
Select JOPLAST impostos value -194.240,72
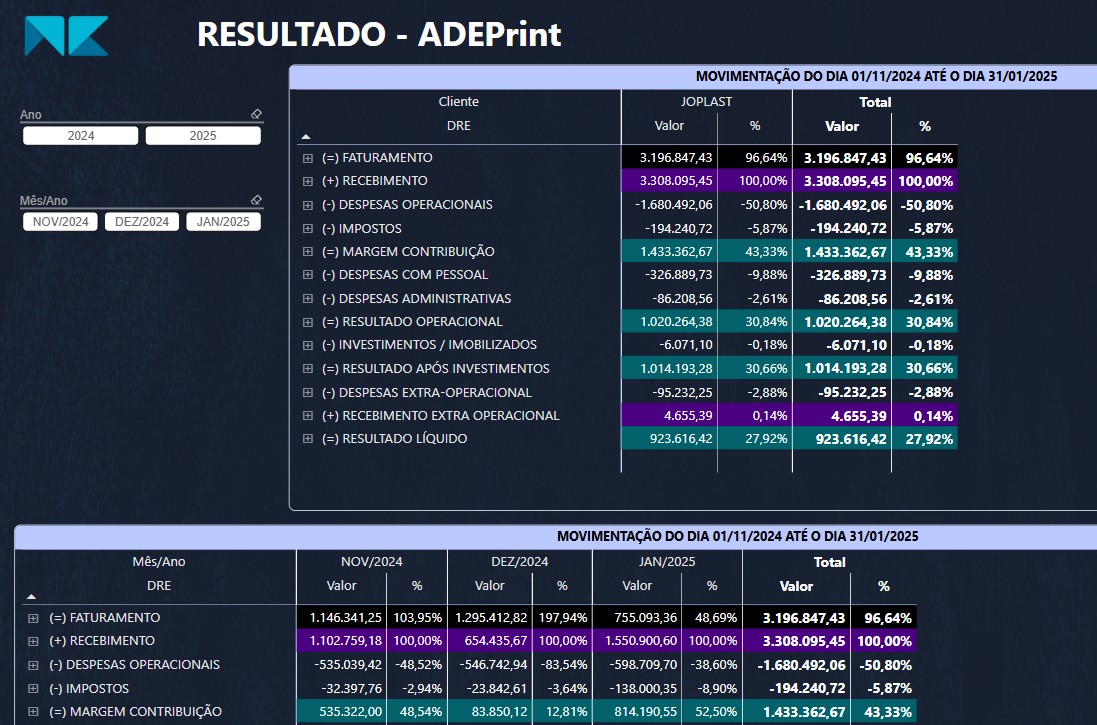click(x=679, y=228)
